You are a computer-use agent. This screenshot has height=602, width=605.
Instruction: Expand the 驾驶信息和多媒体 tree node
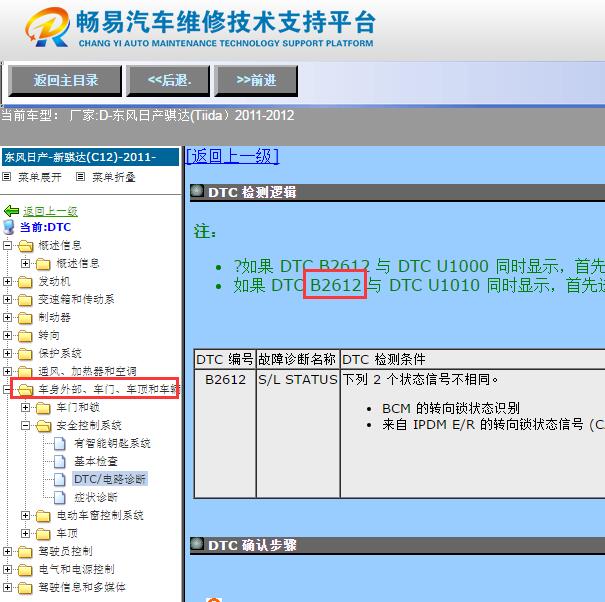(7, 588)
